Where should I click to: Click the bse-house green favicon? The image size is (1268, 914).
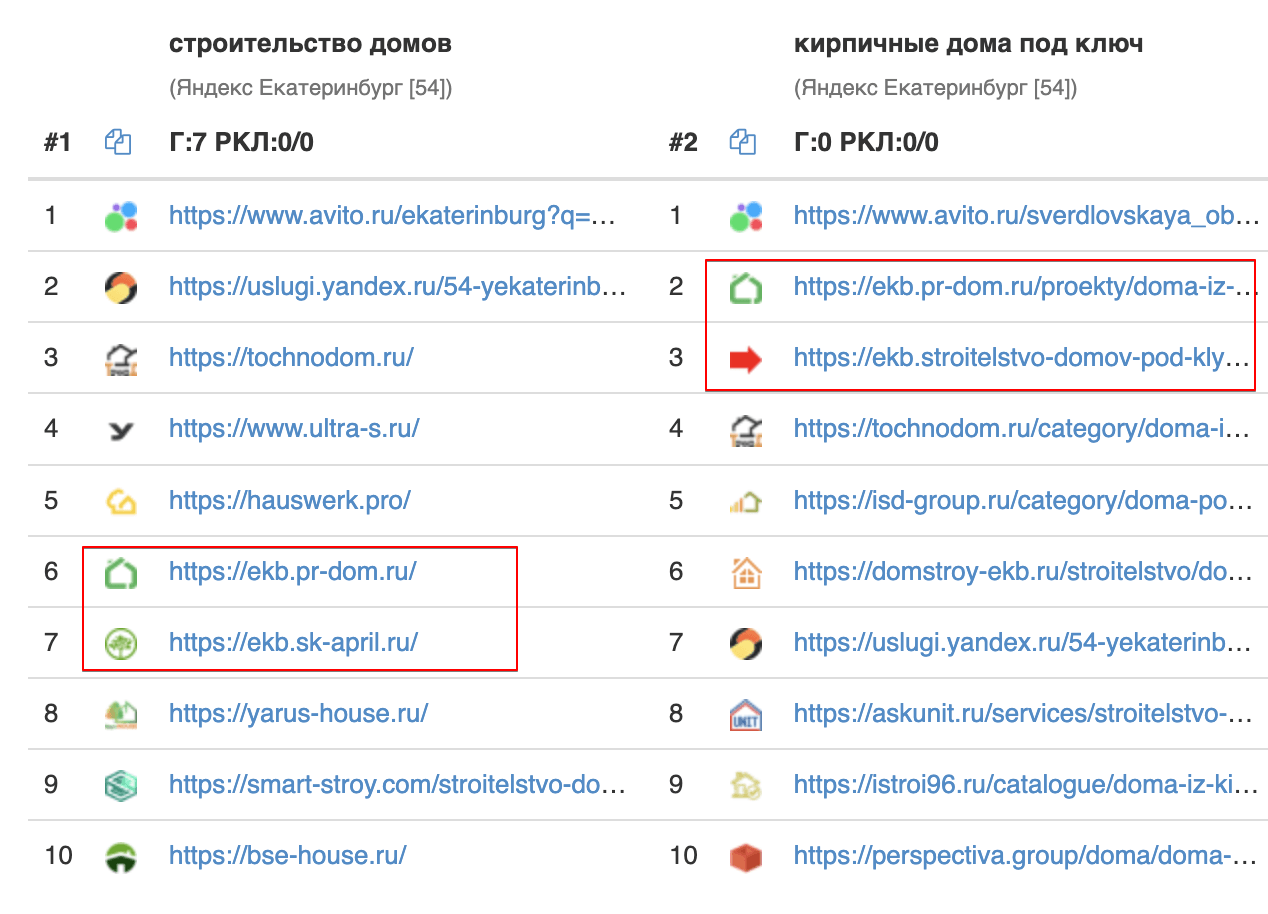121,857
